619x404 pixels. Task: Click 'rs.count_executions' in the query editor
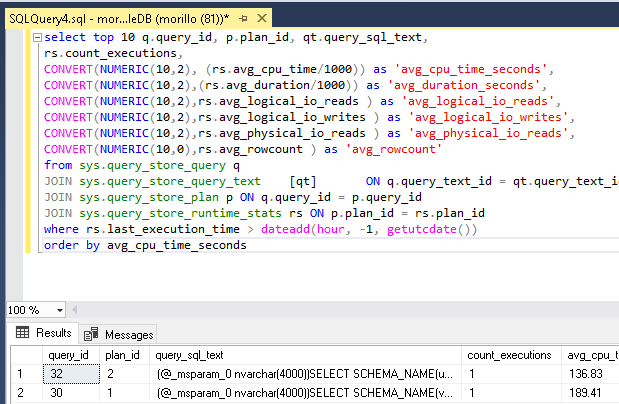point(110,53)
